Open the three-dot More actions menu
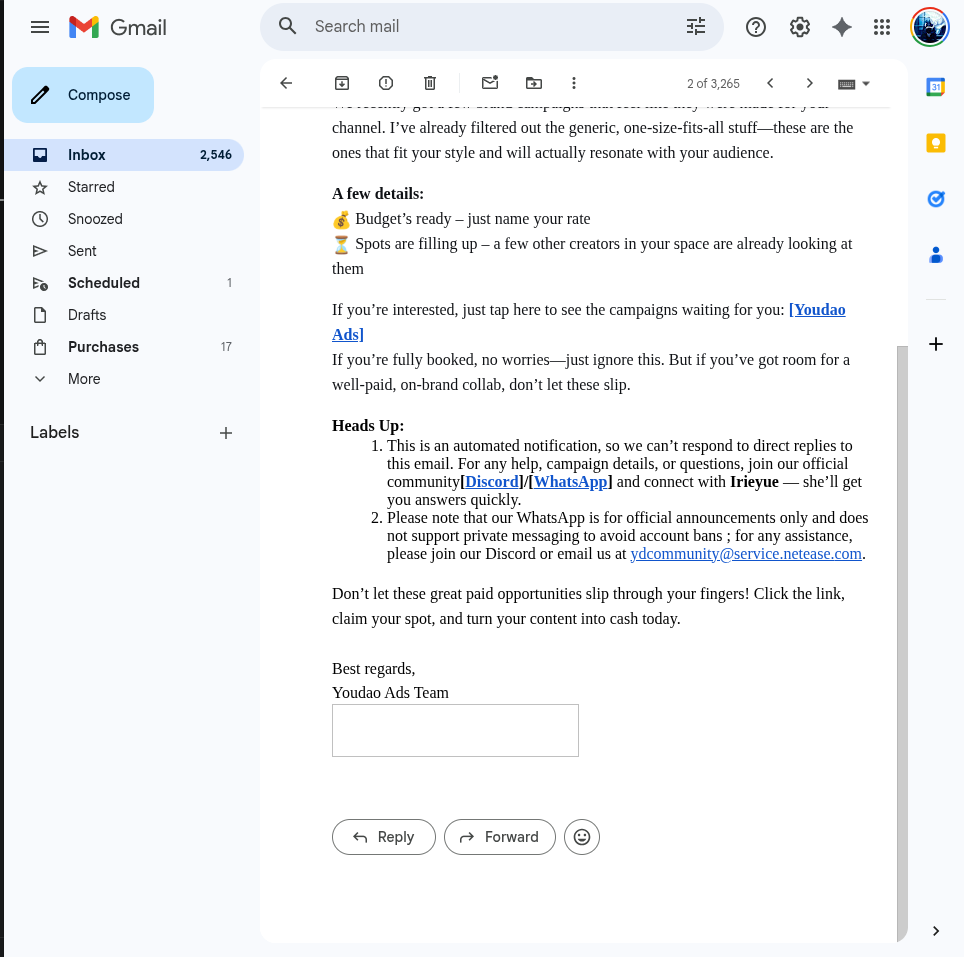Screen dimensions: 964x957 click(573, 83)
